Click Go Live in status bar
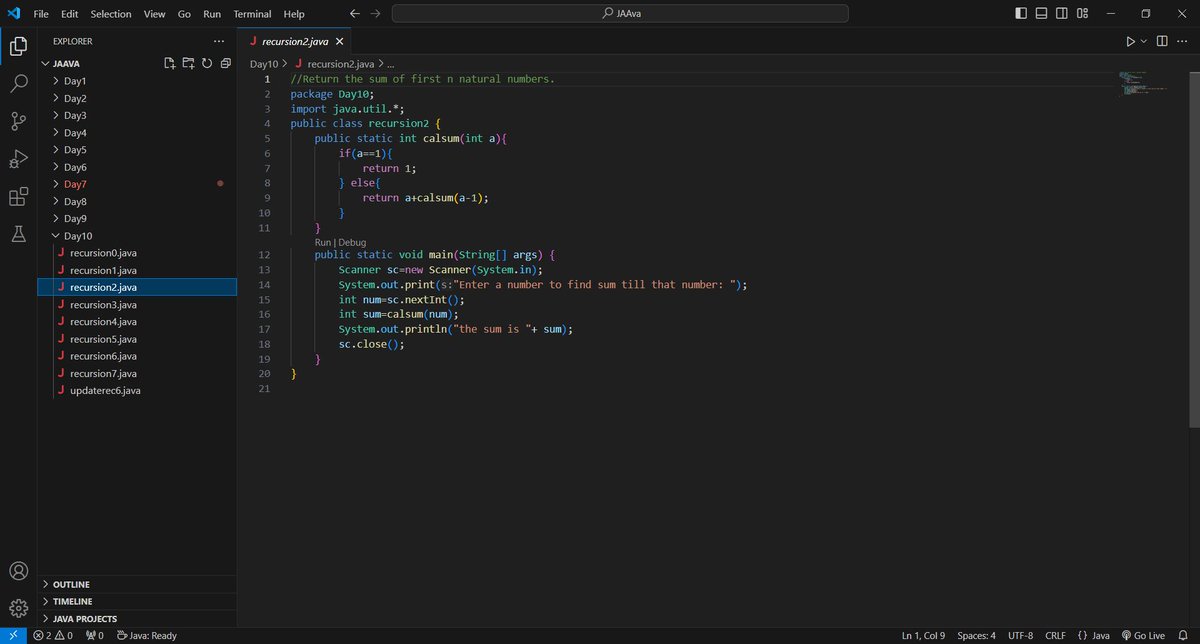The width and height of the screenshot is (1200, 644). coord(1142,635)
